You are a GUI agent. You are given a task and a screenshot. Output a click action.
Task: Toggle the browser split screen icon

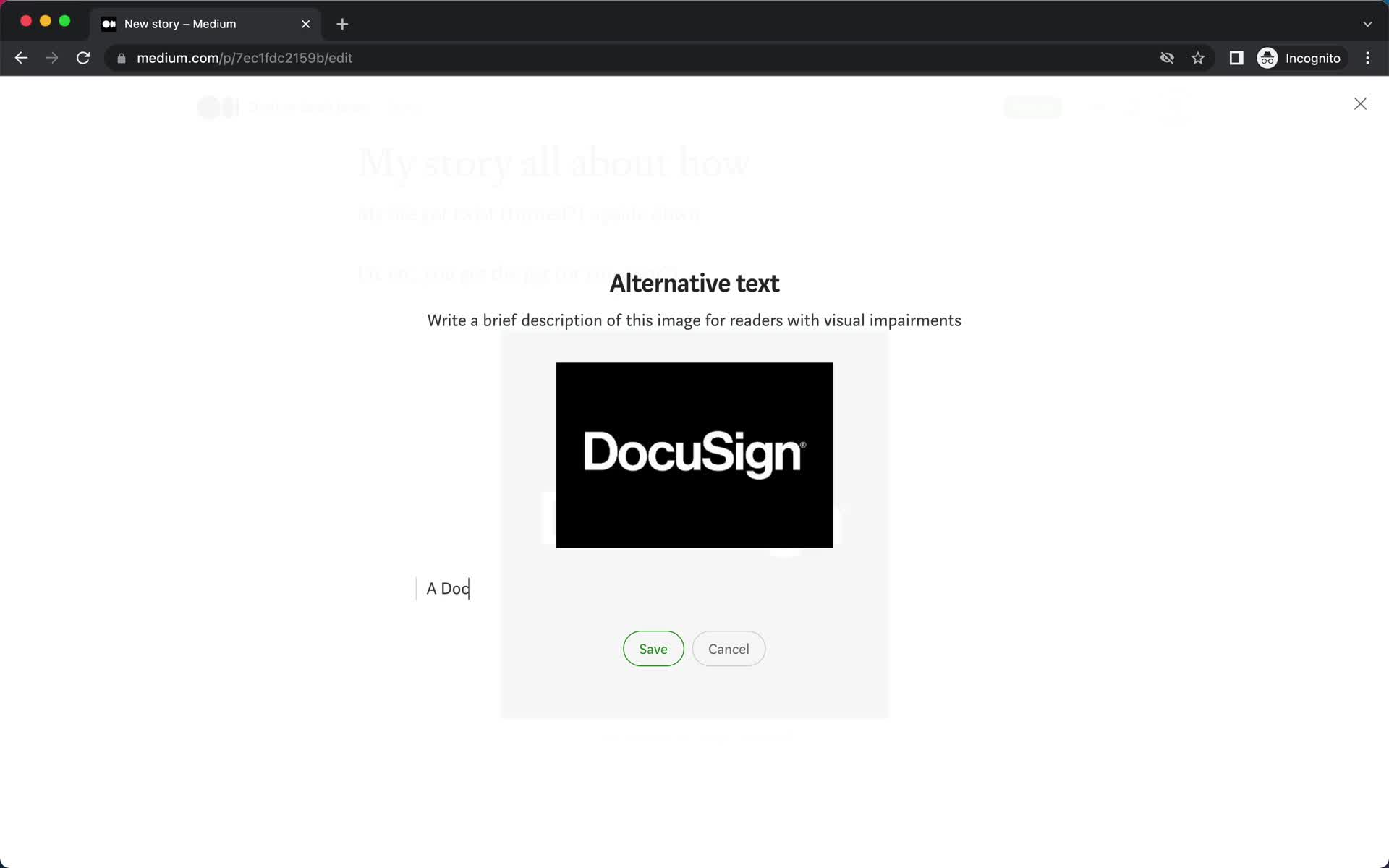tap(1235, 58)
